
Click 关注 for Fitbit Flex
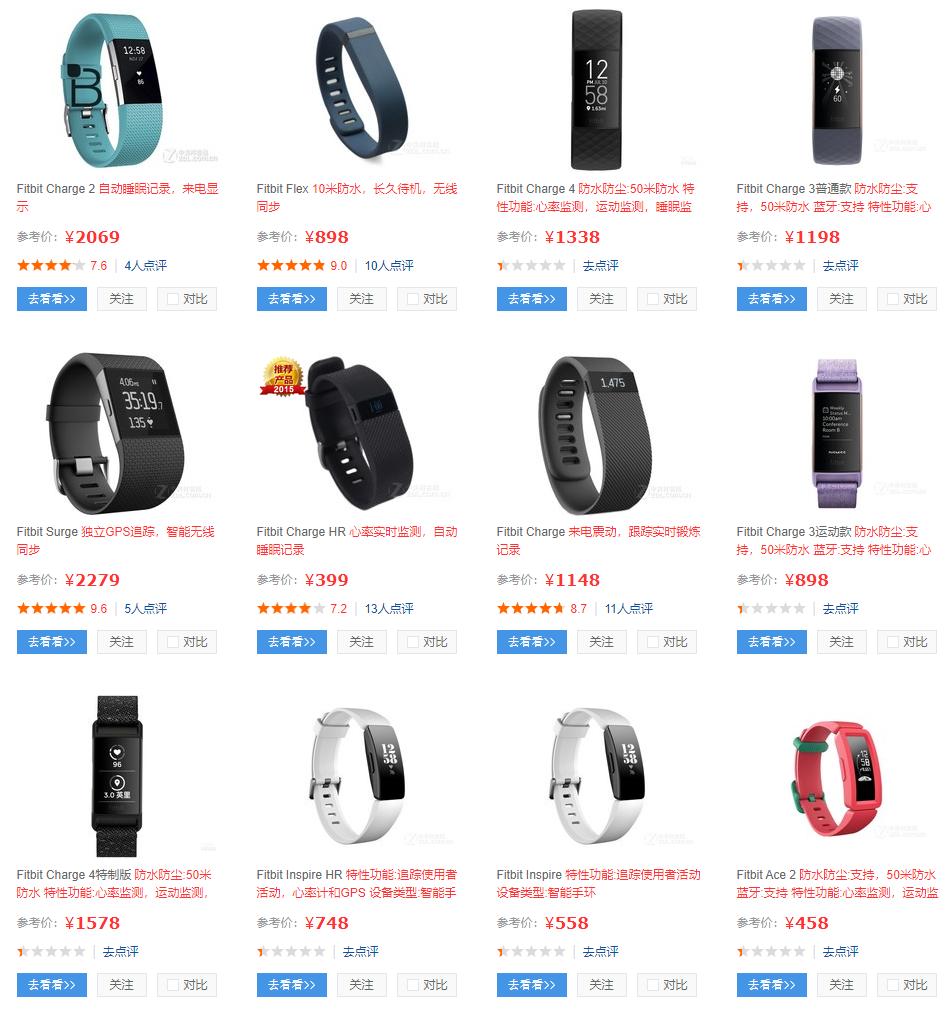(362, 299)
